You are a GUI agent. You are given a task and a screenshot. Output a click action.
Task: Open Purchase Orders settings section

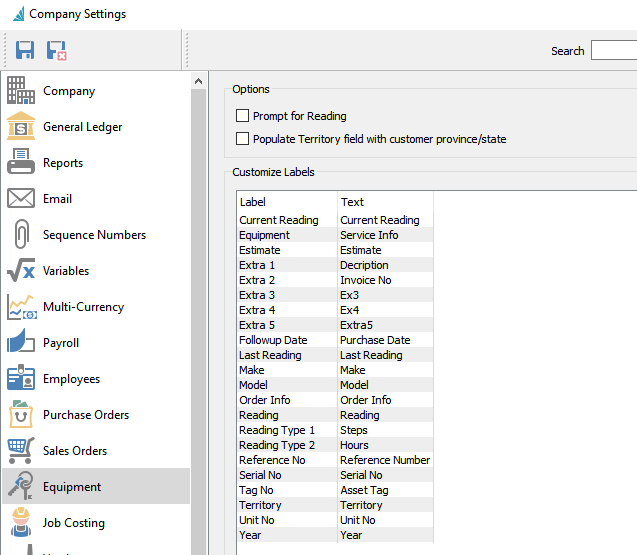coord(85,415)
